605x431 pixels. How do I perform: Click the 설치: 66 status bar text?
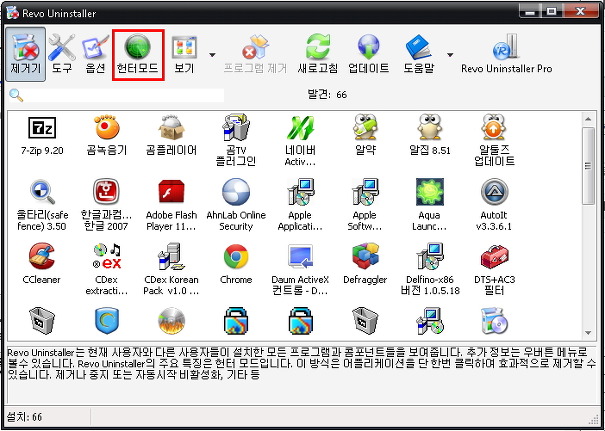coord(25,417)
